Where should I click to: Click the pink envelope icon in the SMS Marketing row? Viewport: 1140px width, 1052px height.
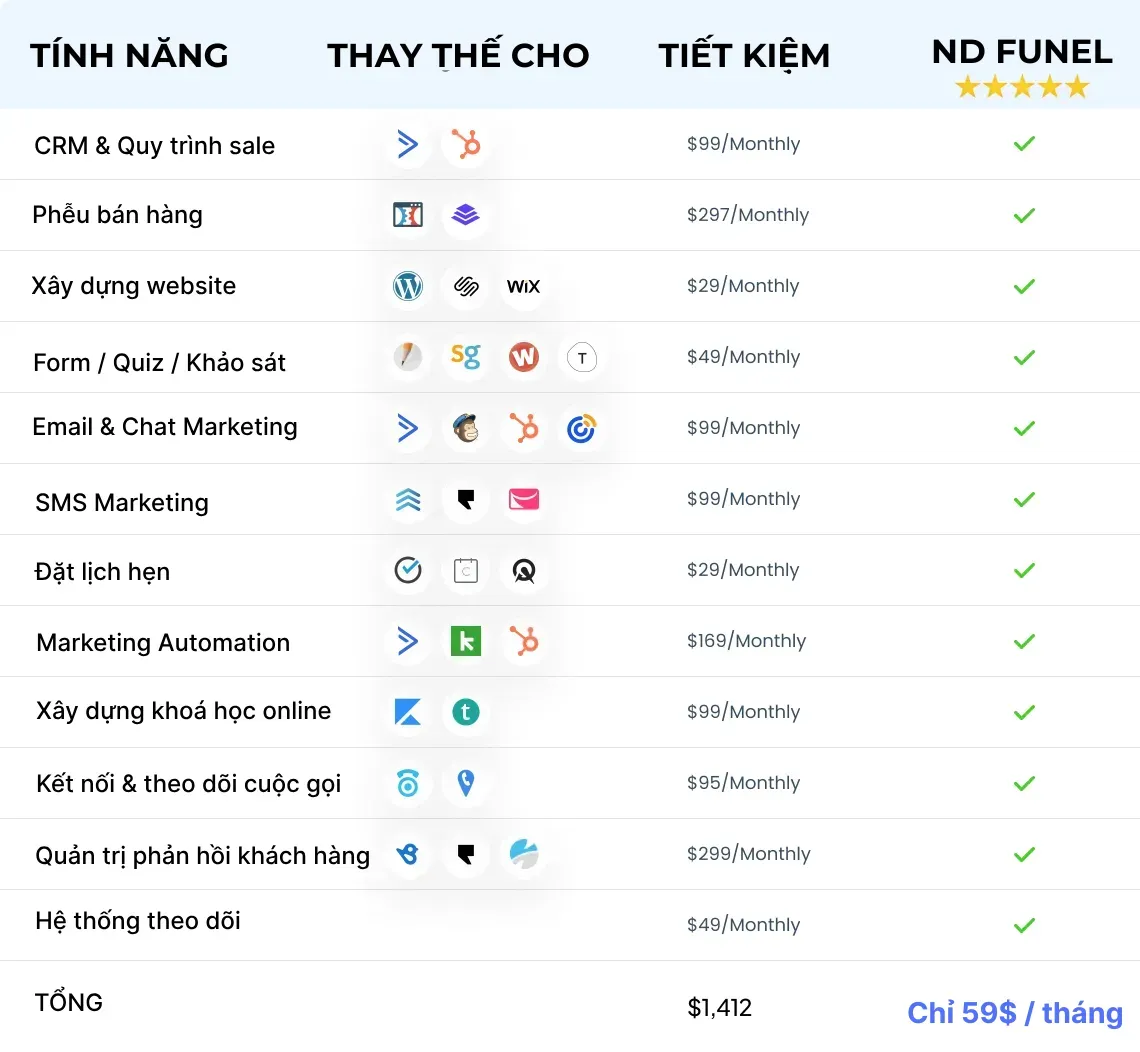(523, 499)
